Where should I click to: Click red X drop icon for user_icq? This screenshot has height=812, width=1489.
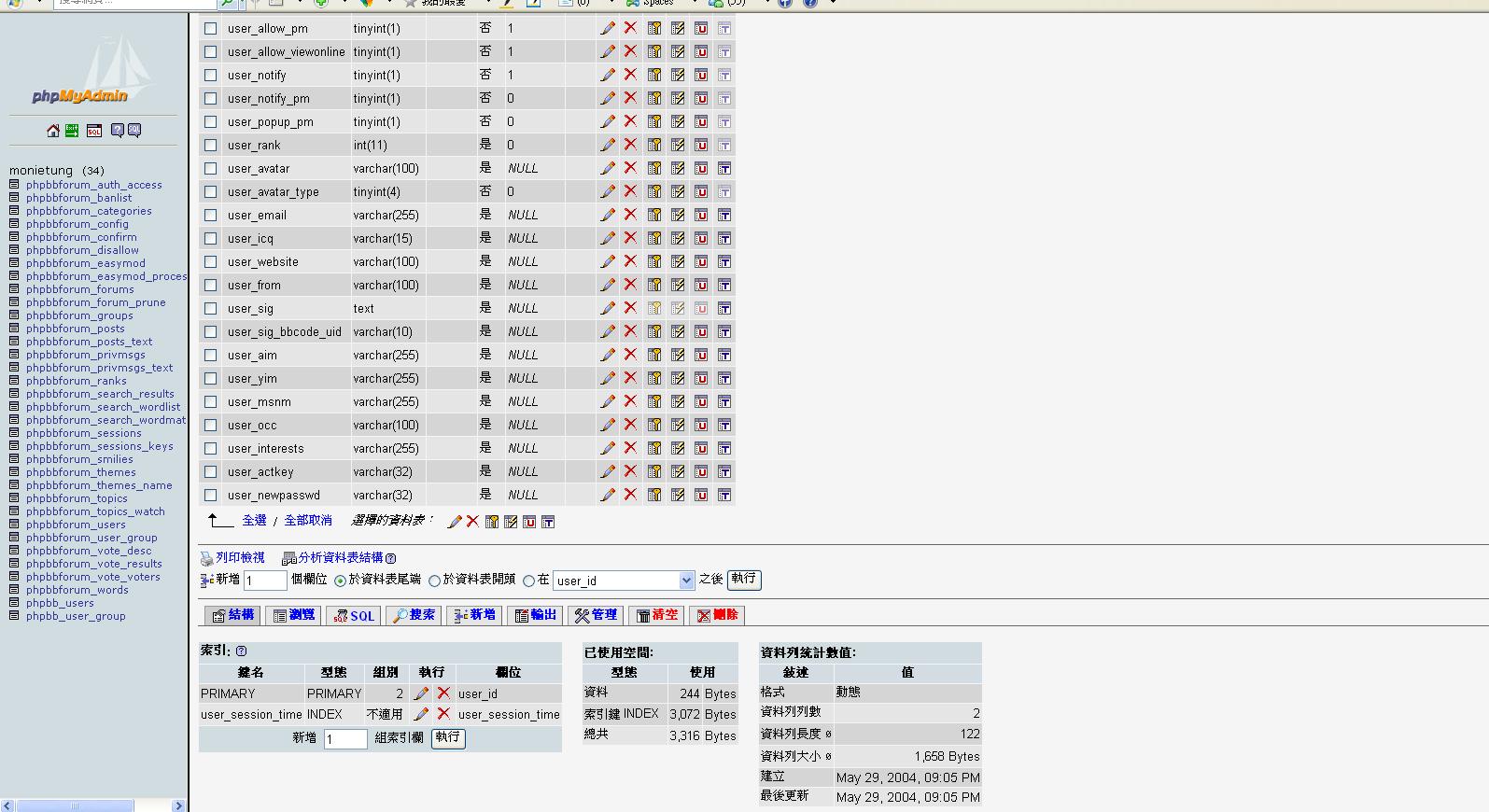(x=630, y=238)
